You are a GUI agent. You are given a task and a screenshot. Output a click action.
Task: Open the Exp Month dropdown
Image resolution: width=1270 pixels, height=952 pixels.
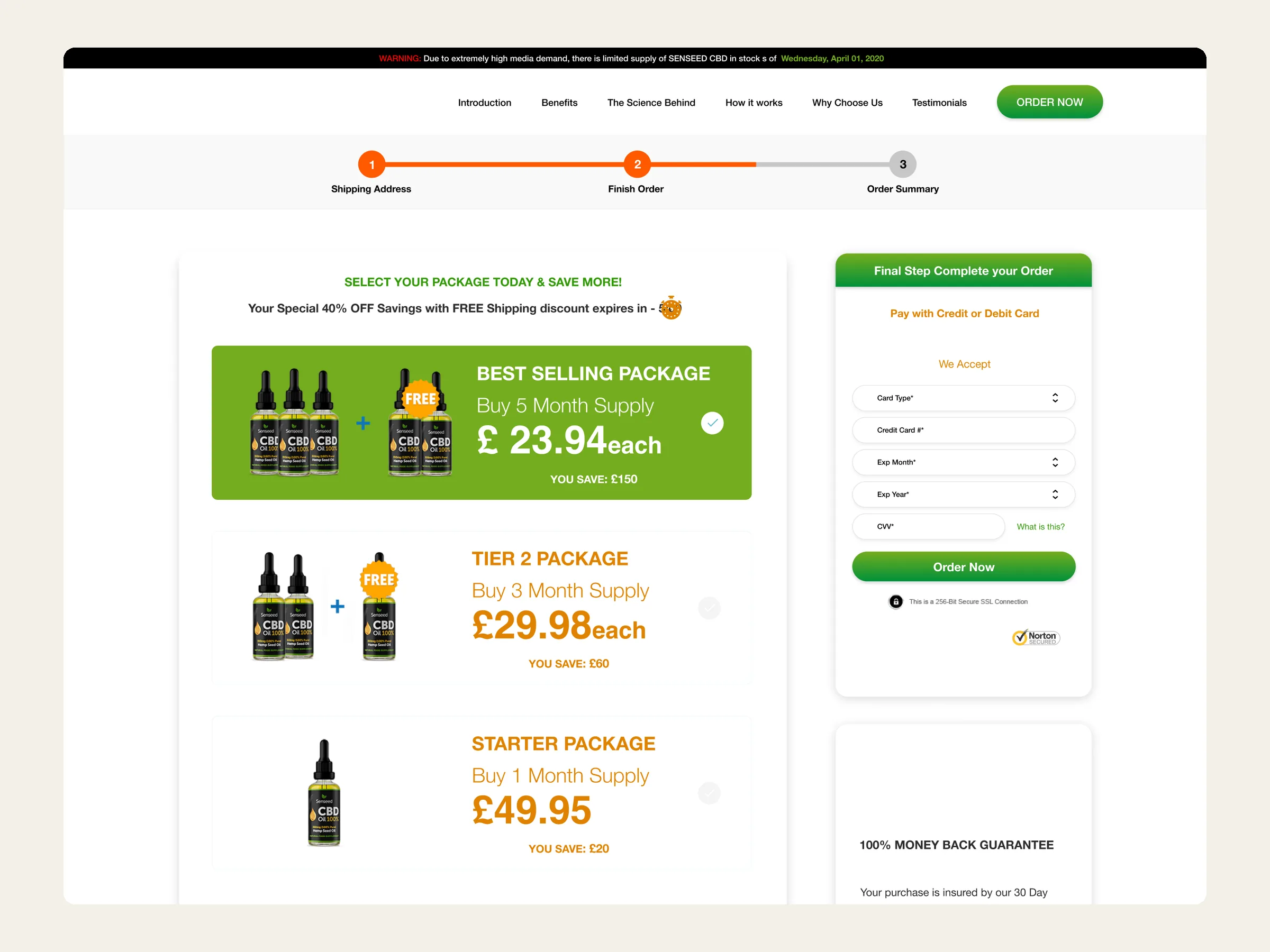coord(964,462)
